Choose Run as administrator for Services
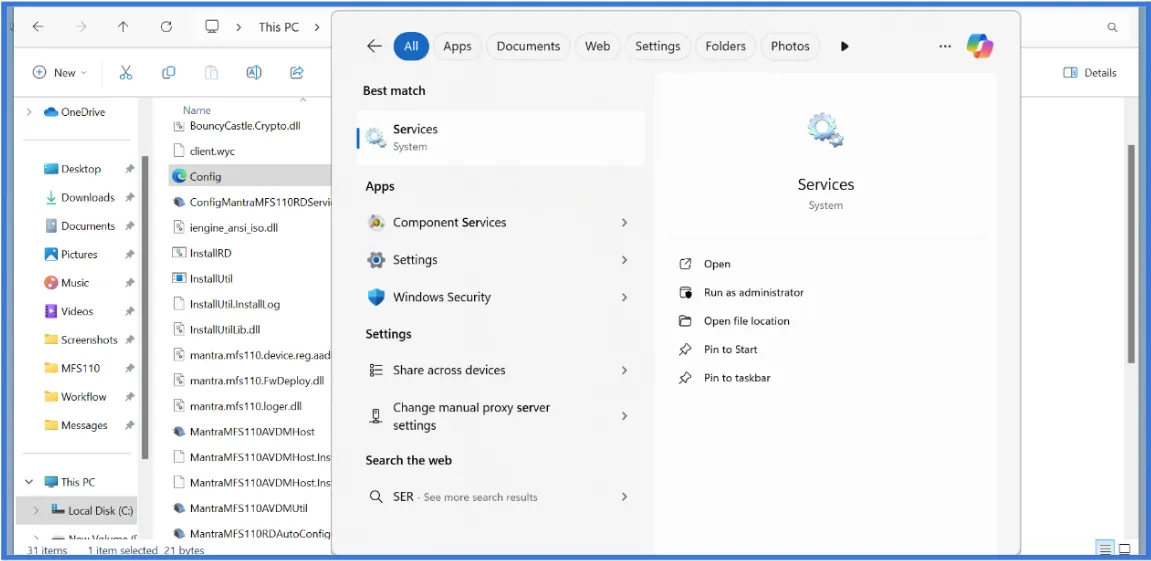 point(754,292)
